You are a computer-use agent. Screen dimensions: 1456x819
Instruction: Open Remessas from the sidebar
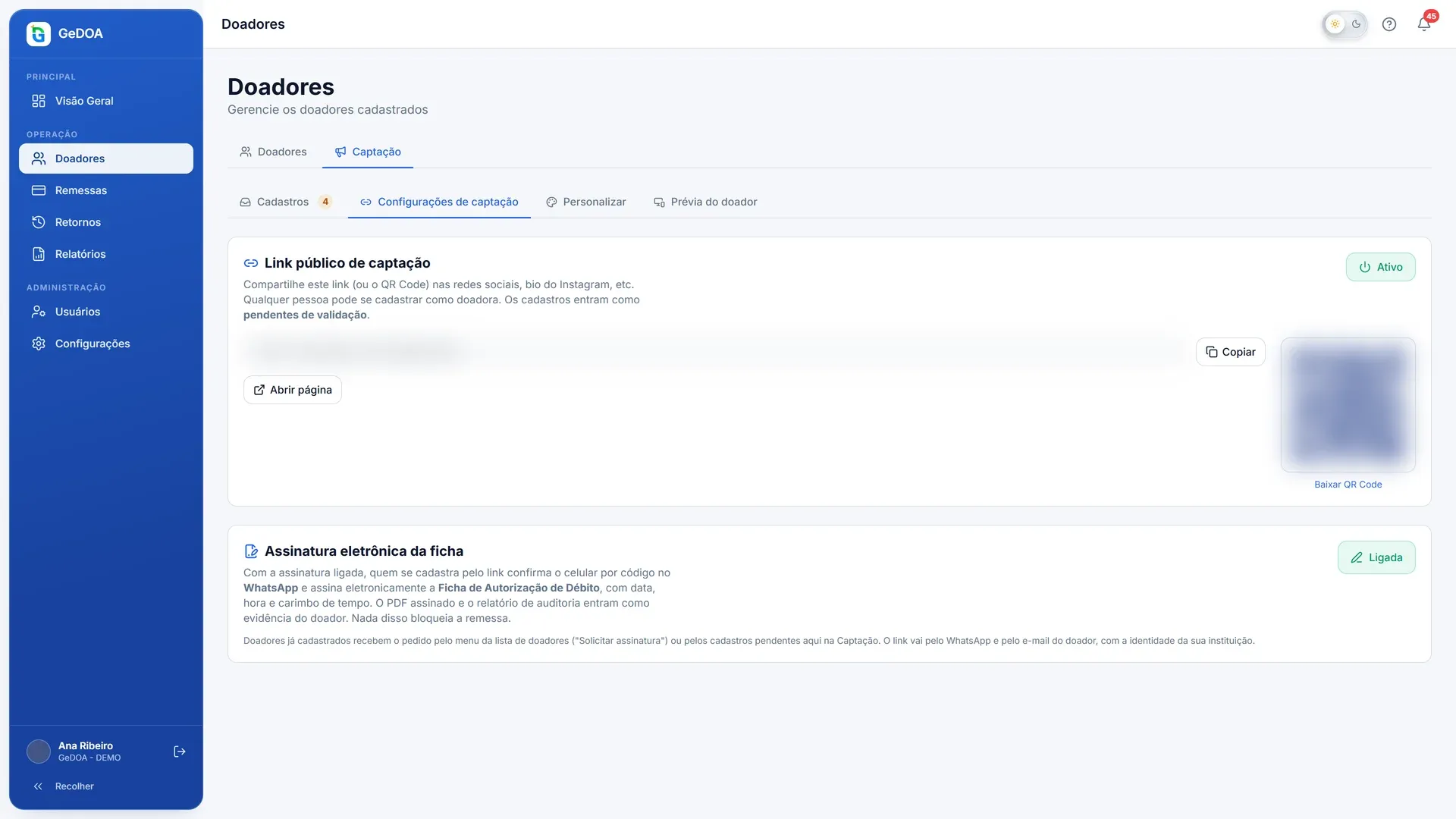(106, 190)
